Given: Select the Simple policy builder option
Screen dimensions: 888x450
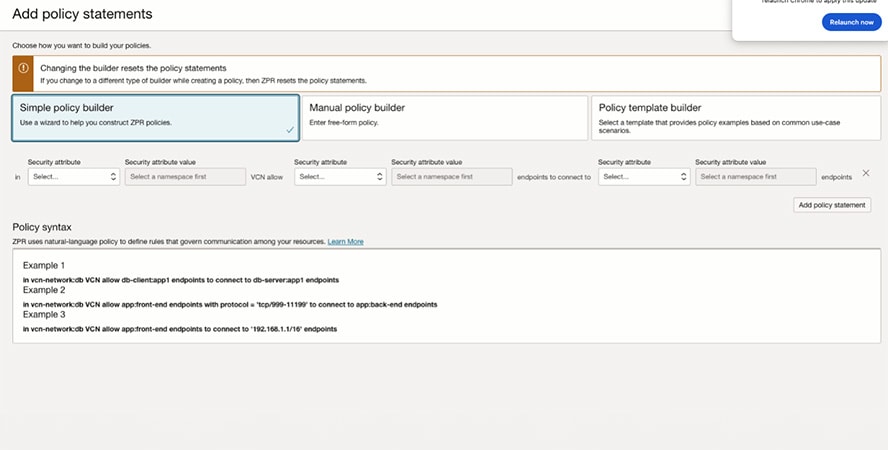Looking at the screenshot, I should pyautogui.click(x=155, y=117).
